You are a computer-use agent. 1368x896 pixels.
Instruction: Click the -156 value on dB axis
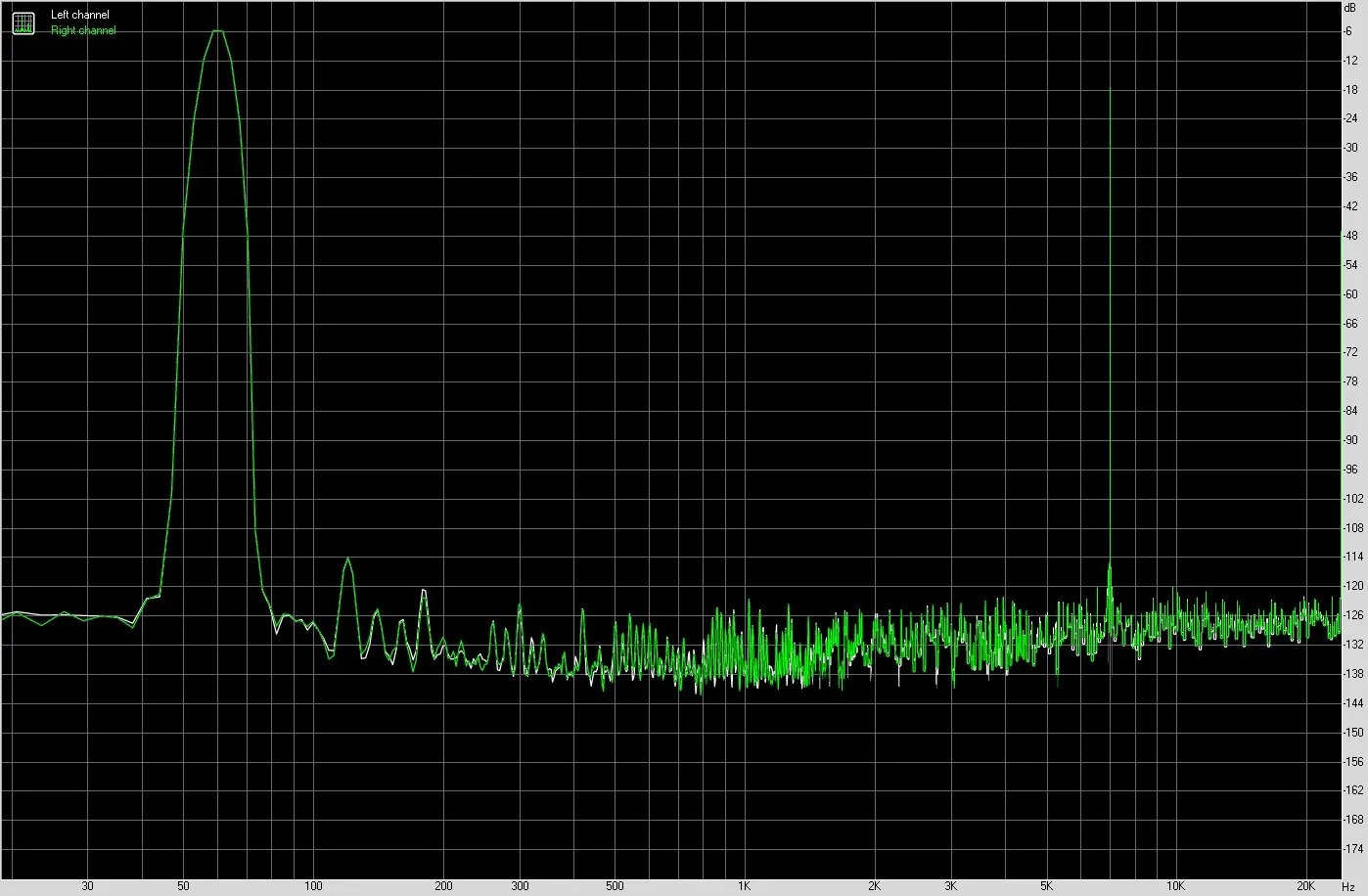1352,761
